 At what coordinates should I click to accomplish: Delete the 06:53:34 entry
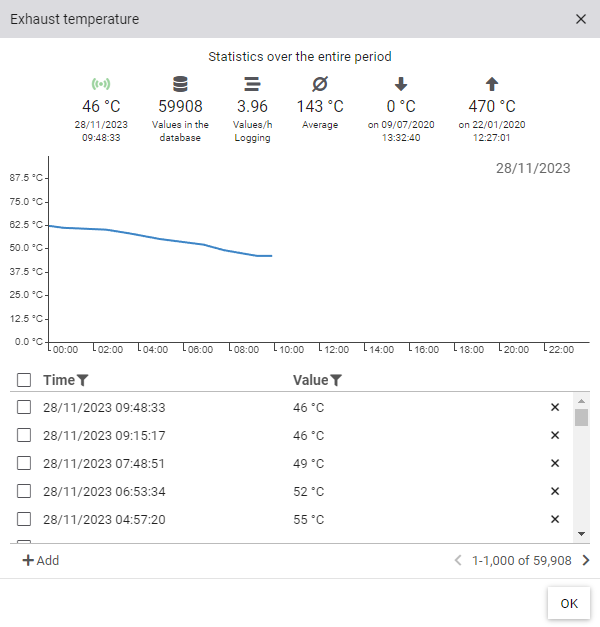[x=555, y=491]
